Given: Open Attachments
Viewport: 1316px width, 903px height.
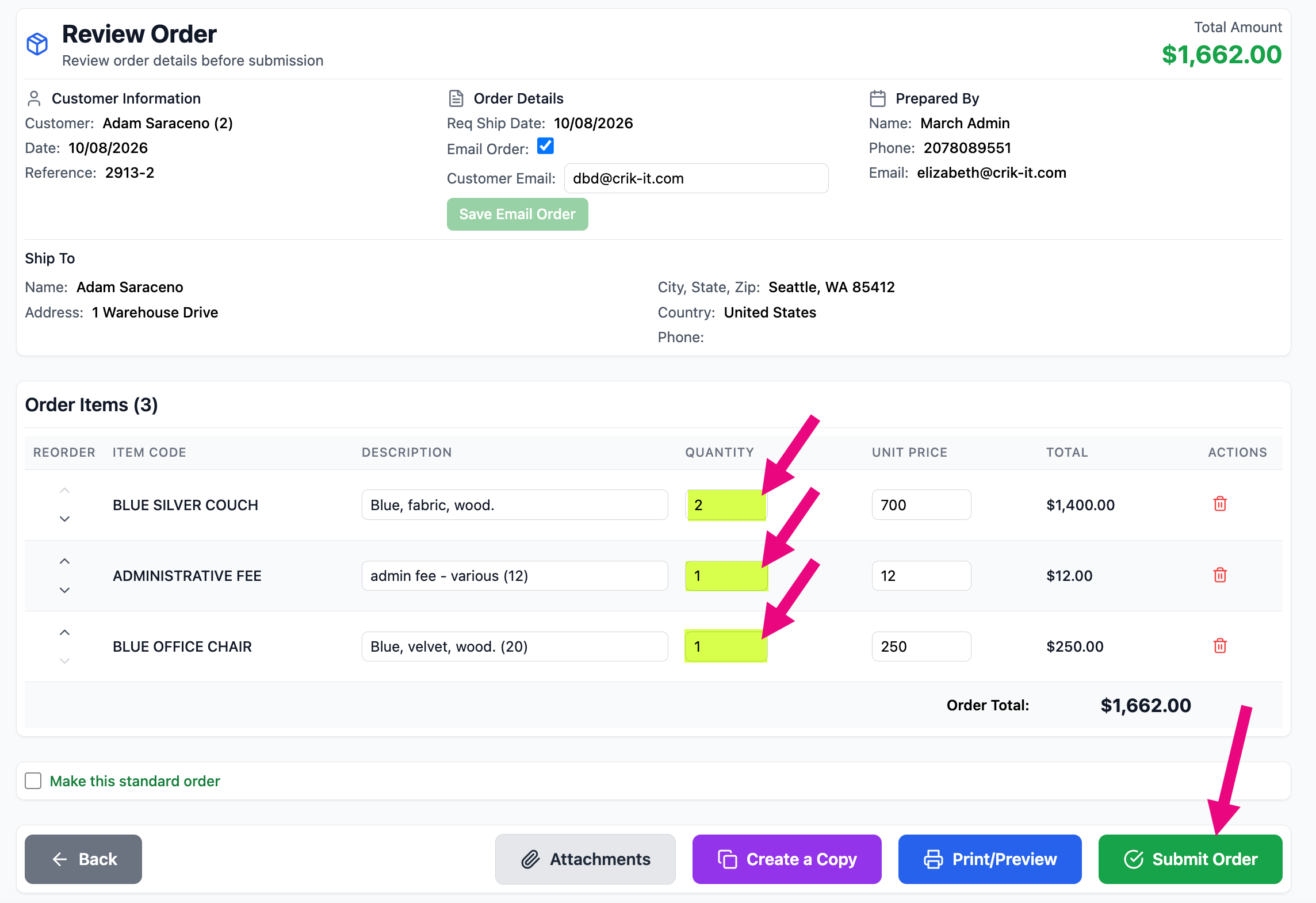Looking at the screenshot, I should point(585,859).
